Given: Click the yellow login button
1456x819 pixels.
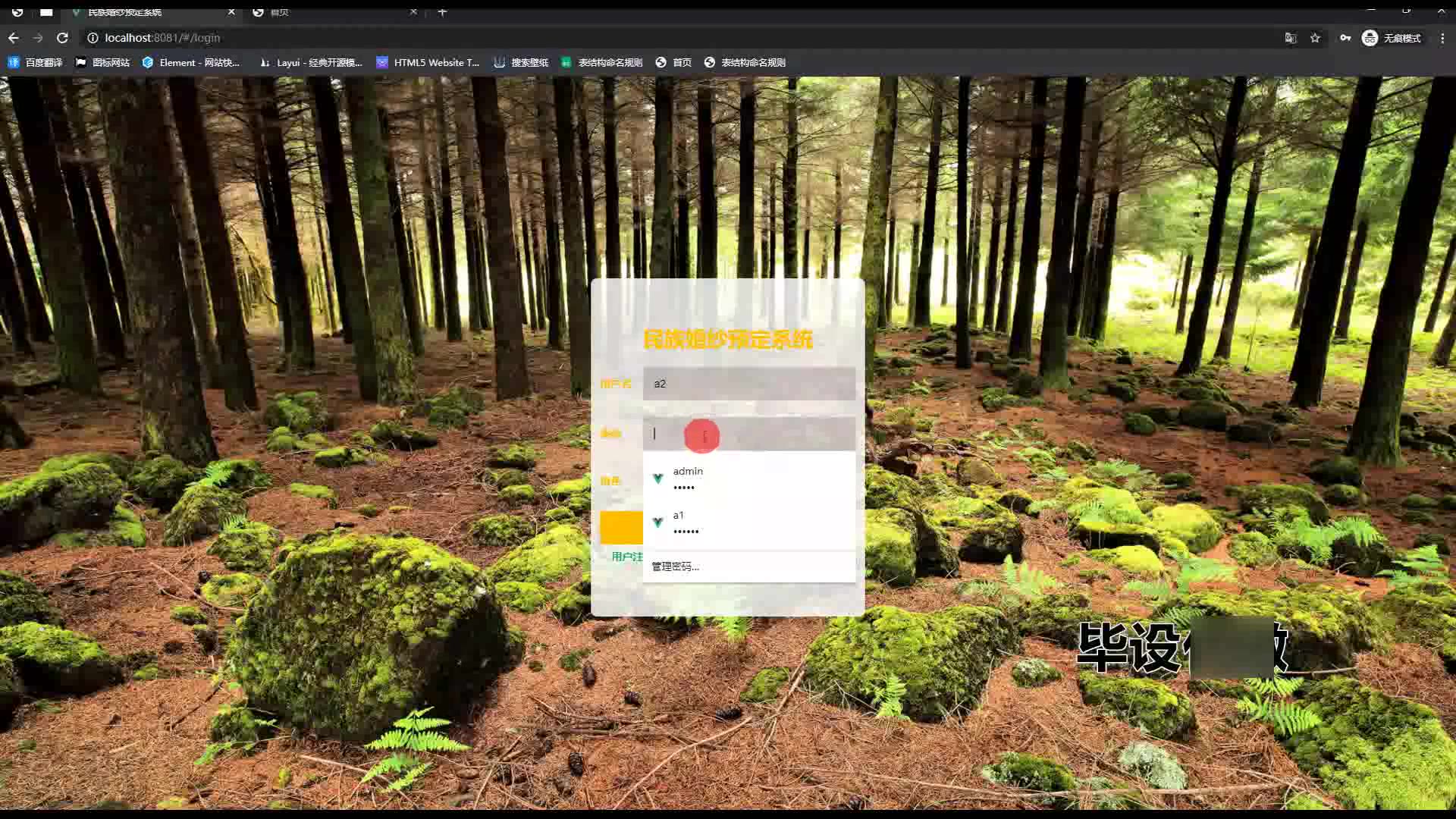Looking at the screenshot, I should (622, 527).
